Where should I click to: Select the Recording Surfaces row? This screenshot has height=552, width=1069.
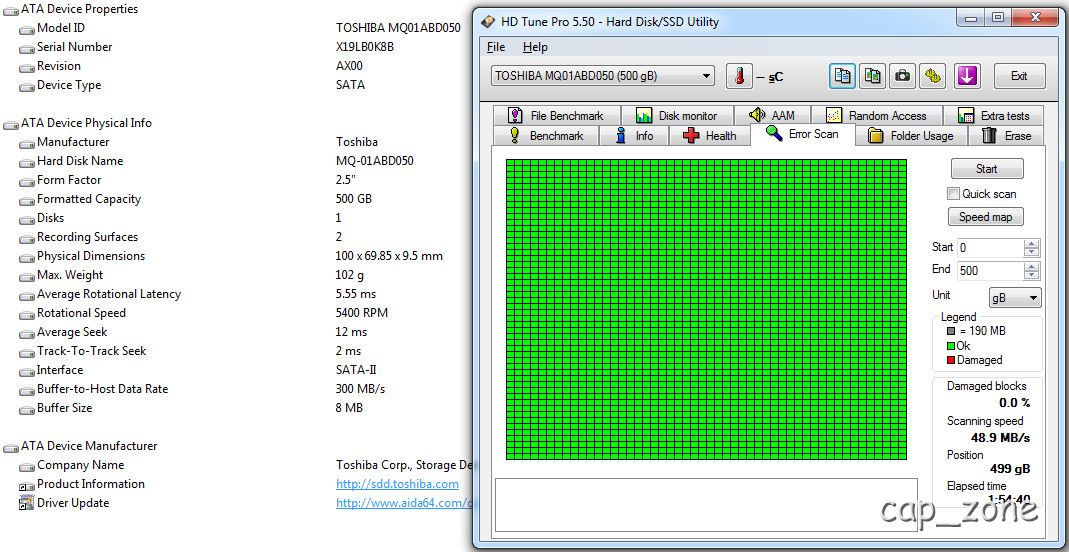[x=236, y=237]
